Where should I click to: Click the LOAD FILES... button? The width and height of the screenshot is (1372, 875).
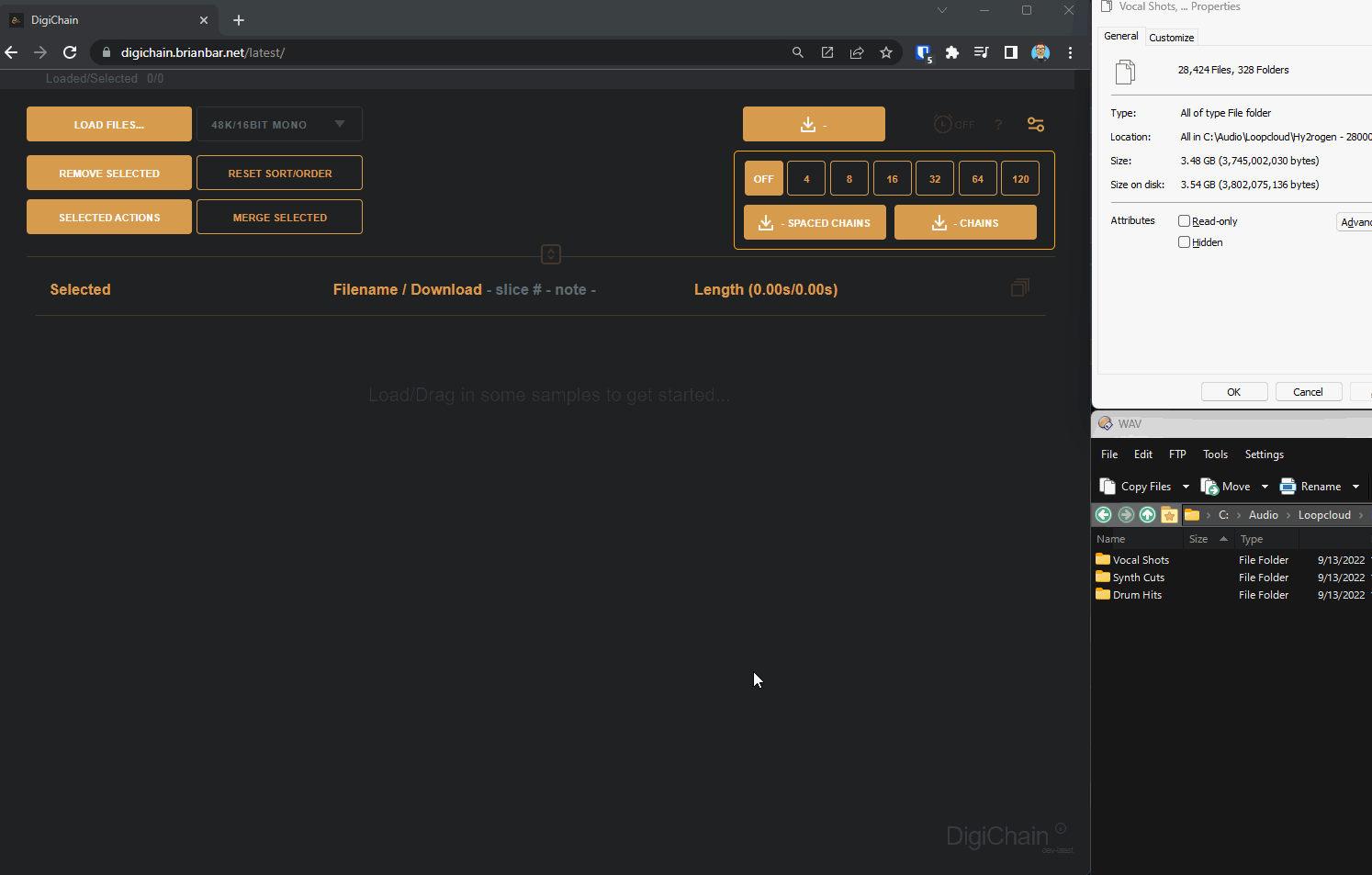coord(109,125)
